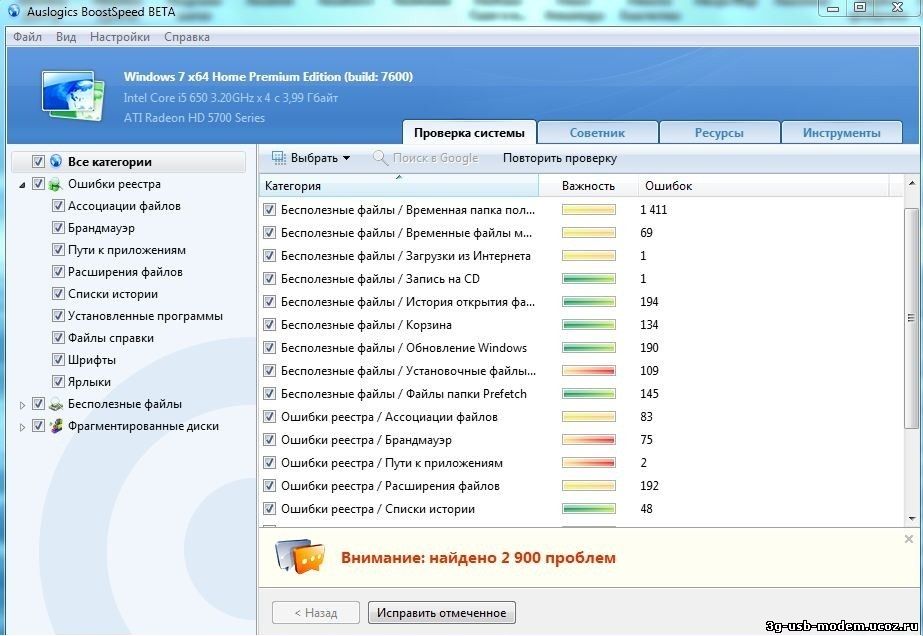Switch to the Ресурсы tab

(719, 132)
